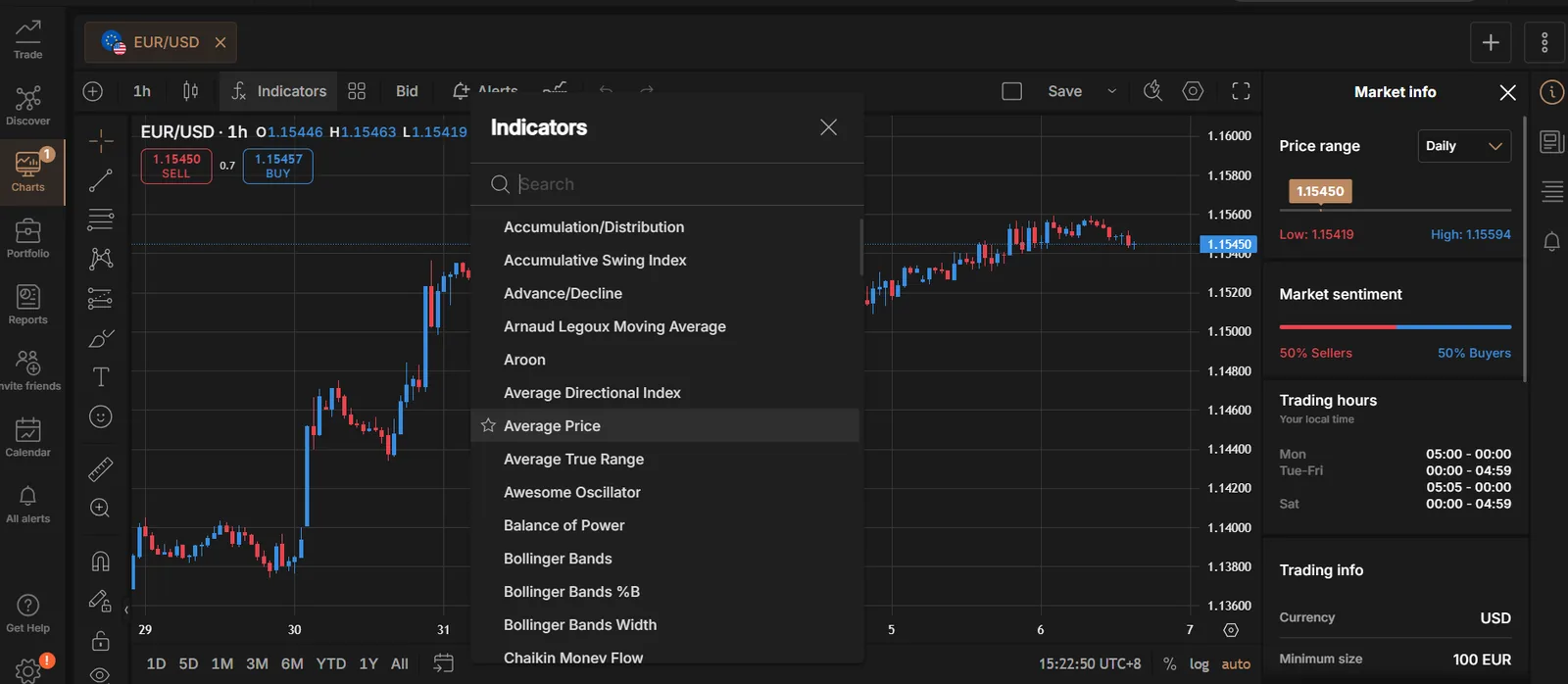Click the instrument info icon in right rail
Image resolution: width=1568 pixels, height=684 pixels.
pyautogui.click(x=1551, y=92)
